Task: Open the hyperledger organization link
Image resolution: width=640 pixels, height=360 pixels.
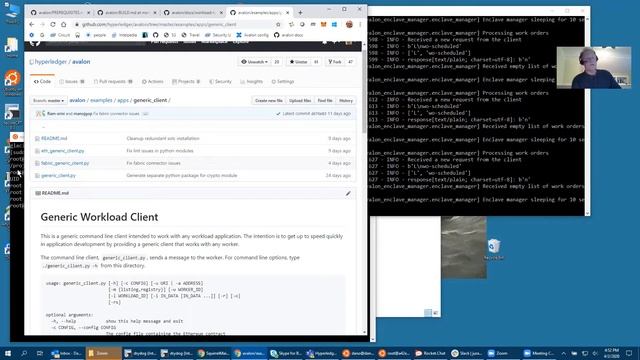Action: tap(51, 62)
